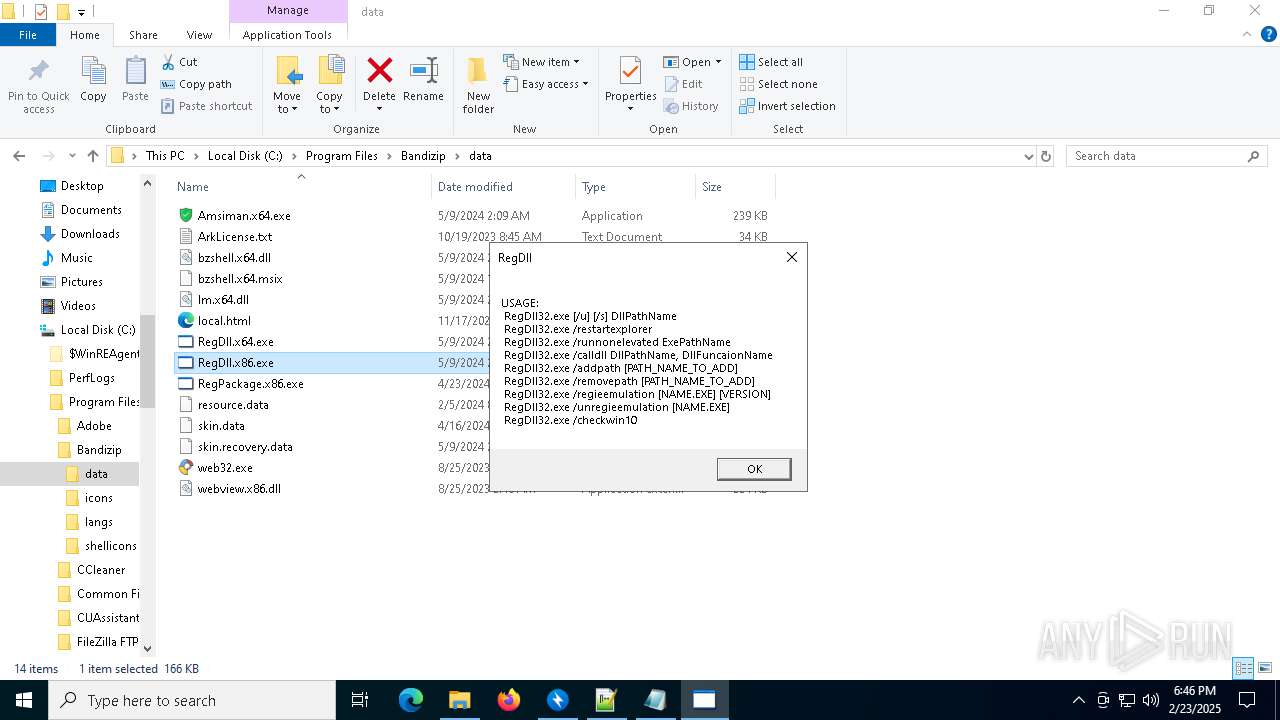Choose Copy path in ribbon
Image resolution: width=1280 pixels, height=720 pixels.
pos(196,84)
